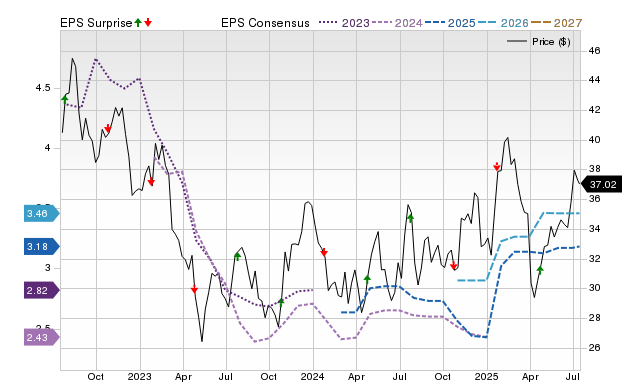Click the 2025 label on the time axis
This screenshot has height=382, width=640.
[486, 376]
